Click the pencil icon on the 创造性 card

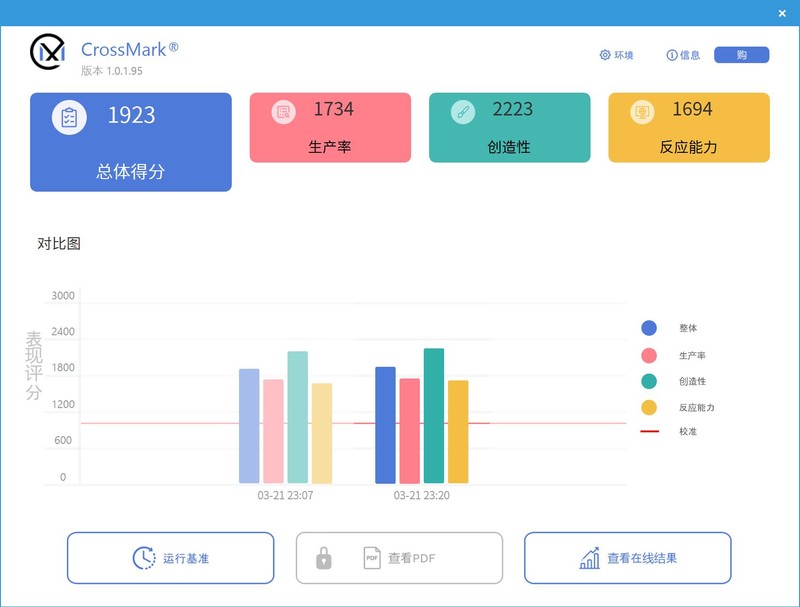click(461, 112)
